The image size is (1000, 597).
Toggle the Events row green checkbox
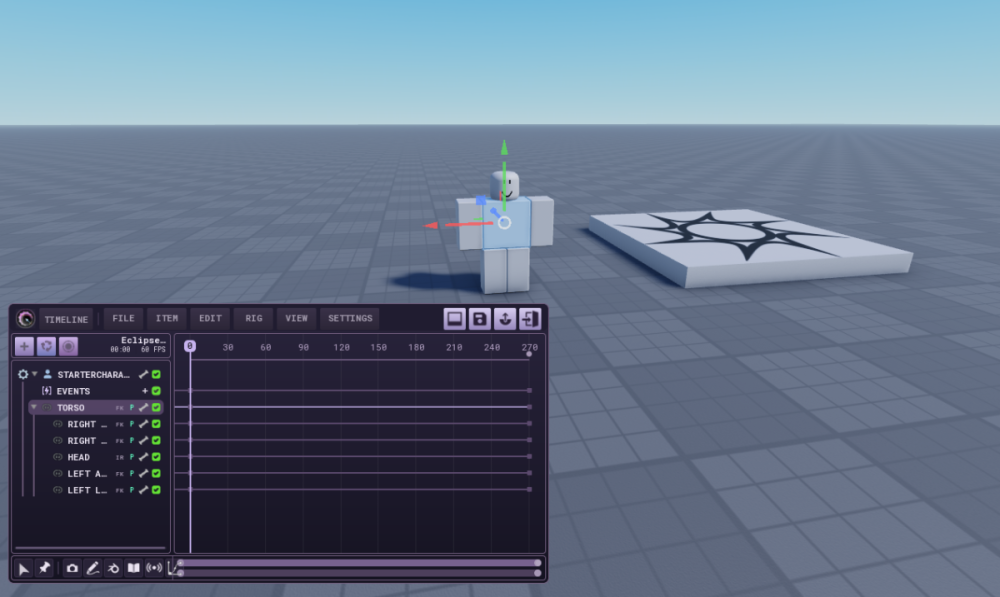(x=156, y=391)
